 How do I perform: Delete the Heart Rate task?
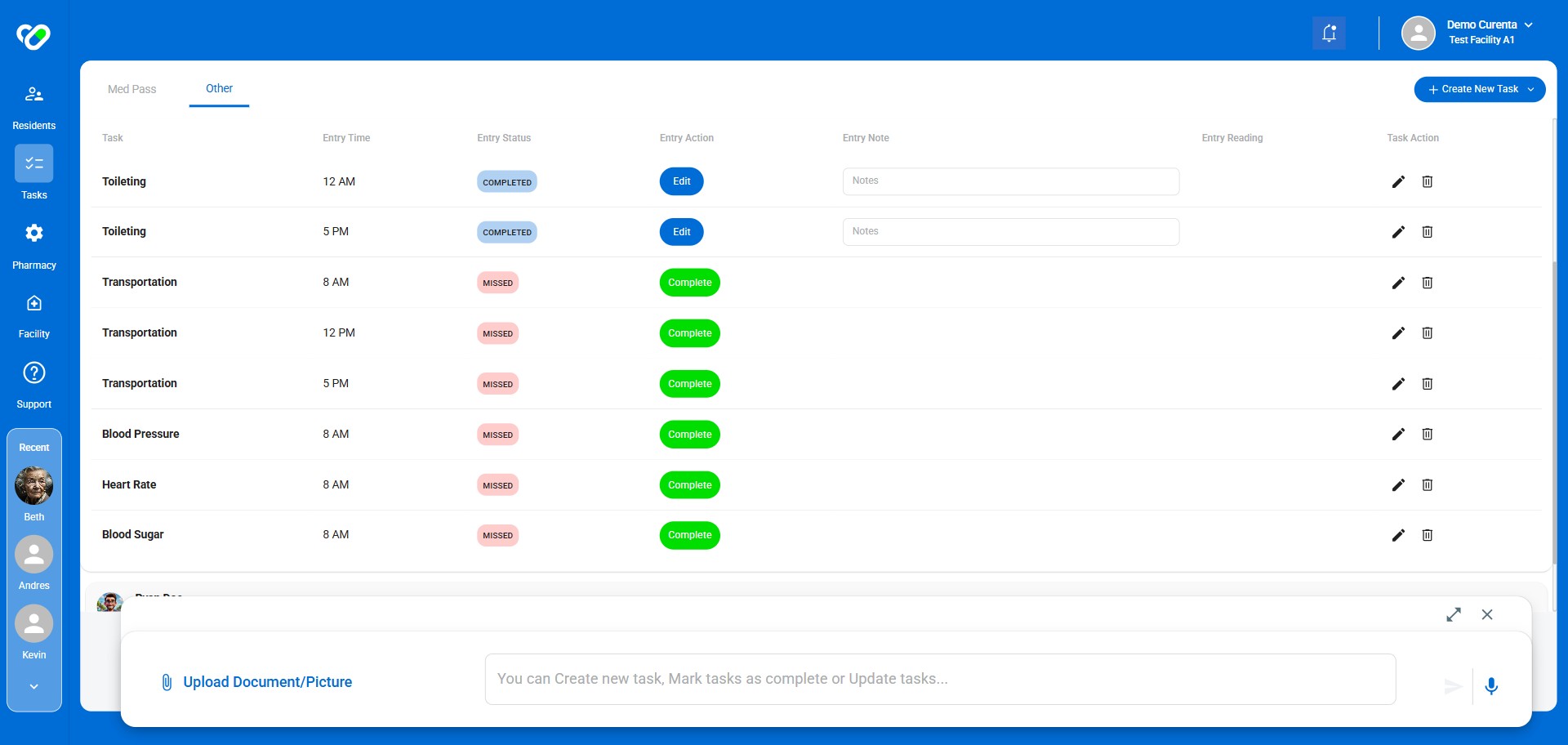pos(1427,484)
